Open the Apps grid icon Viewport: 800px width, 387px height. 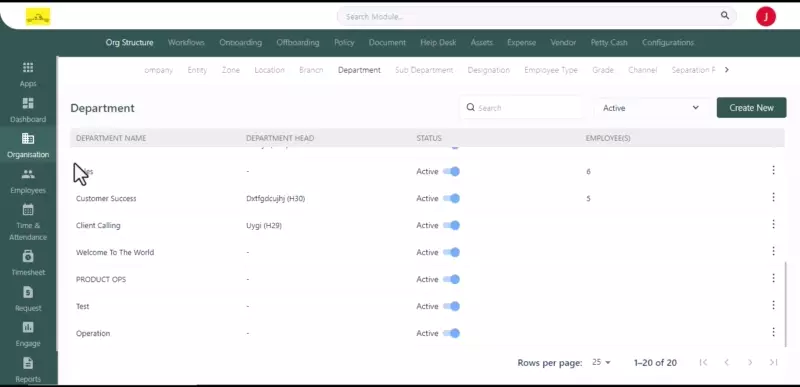point(28,67)
